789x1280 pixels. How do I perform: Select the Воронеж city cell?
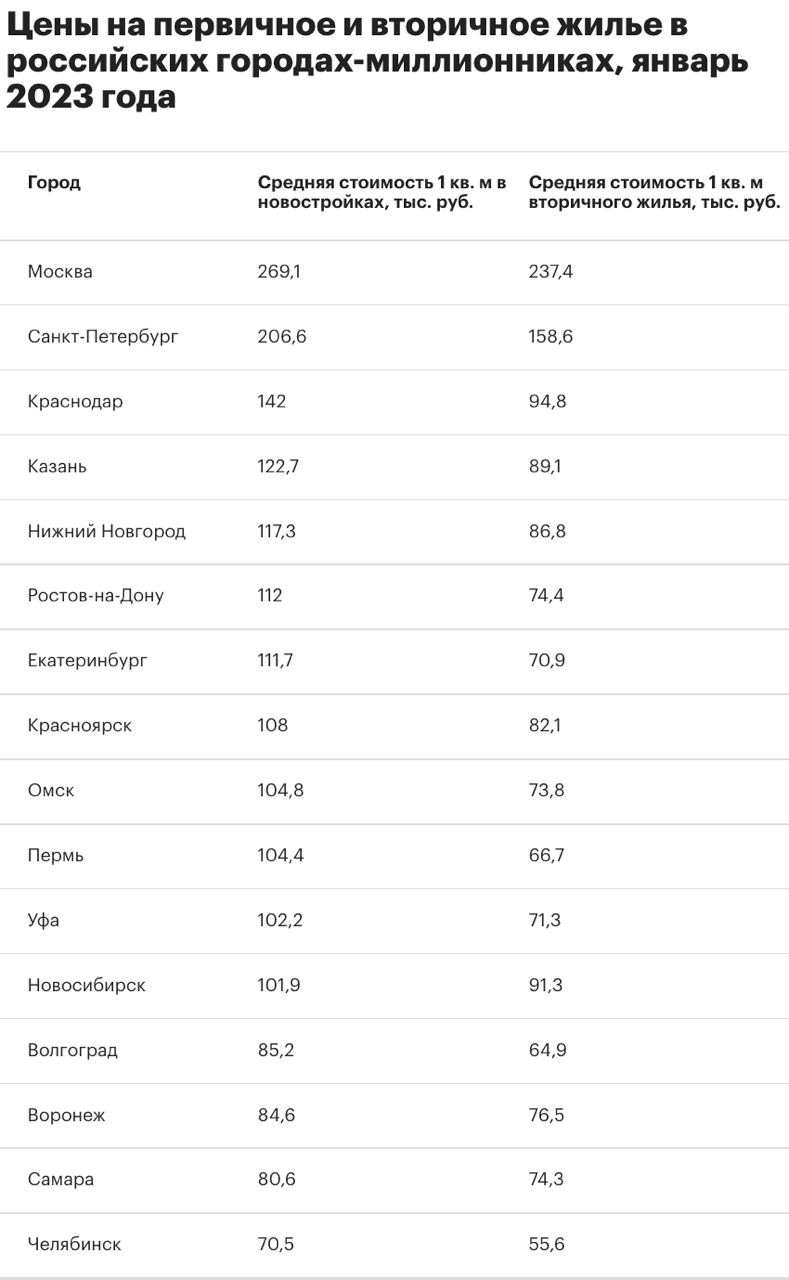[66, 1115]
